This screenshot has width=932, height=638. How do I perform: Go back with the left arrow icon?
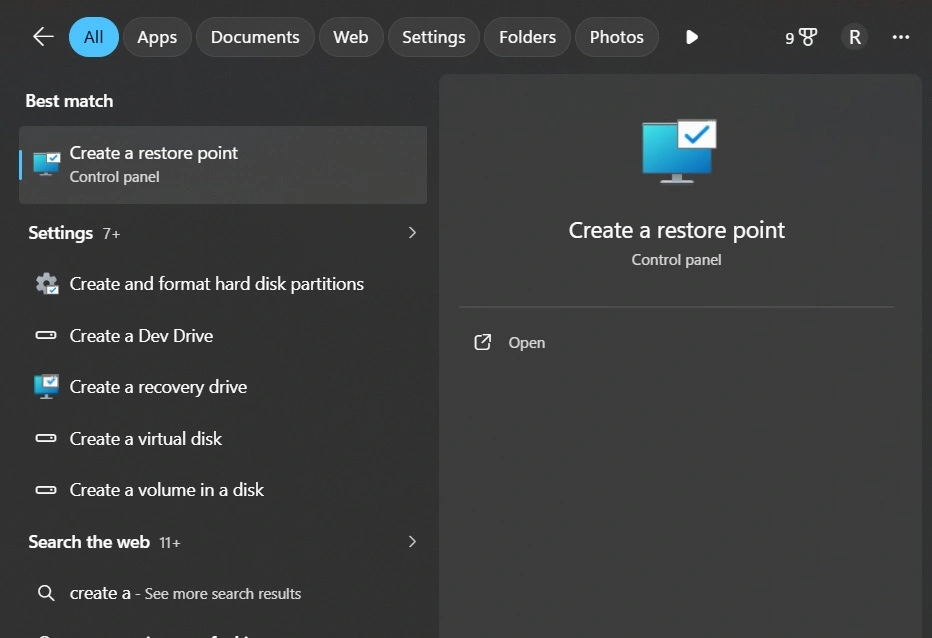(x=43, y=37)
